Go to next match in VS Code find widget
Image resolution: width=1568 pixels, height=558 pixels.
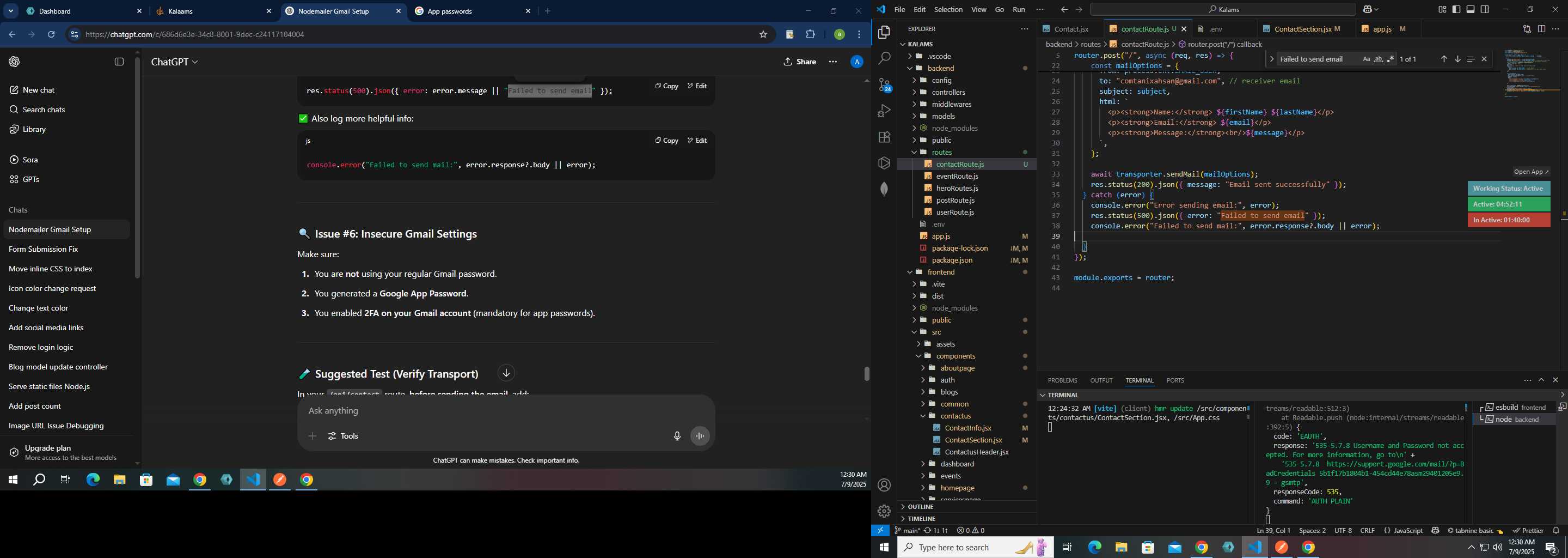click(x=1457, y=59)
